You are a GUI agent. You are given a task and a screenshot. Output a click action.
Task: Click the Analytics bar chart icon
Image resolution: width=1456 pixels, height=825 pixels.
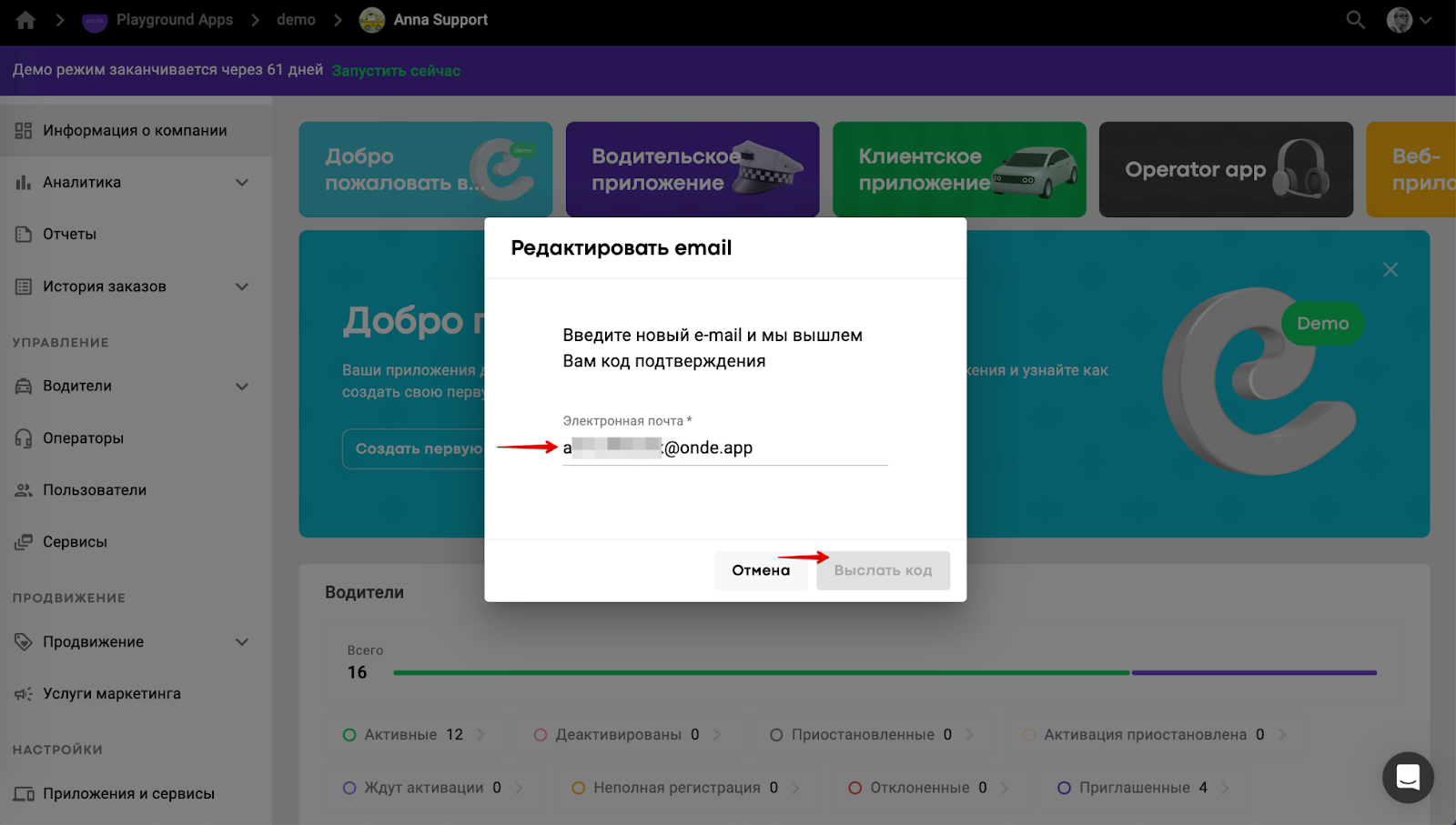pos(24,182)
